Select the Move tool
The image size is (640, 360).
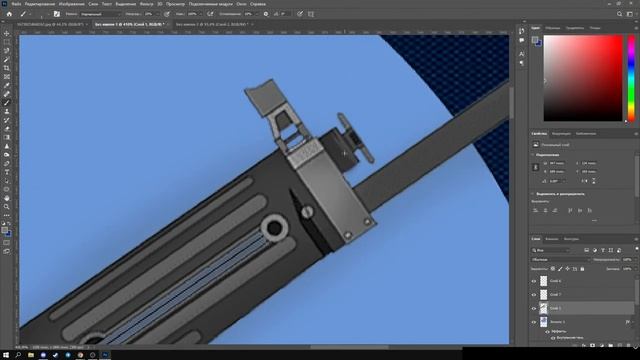[7, 33]
